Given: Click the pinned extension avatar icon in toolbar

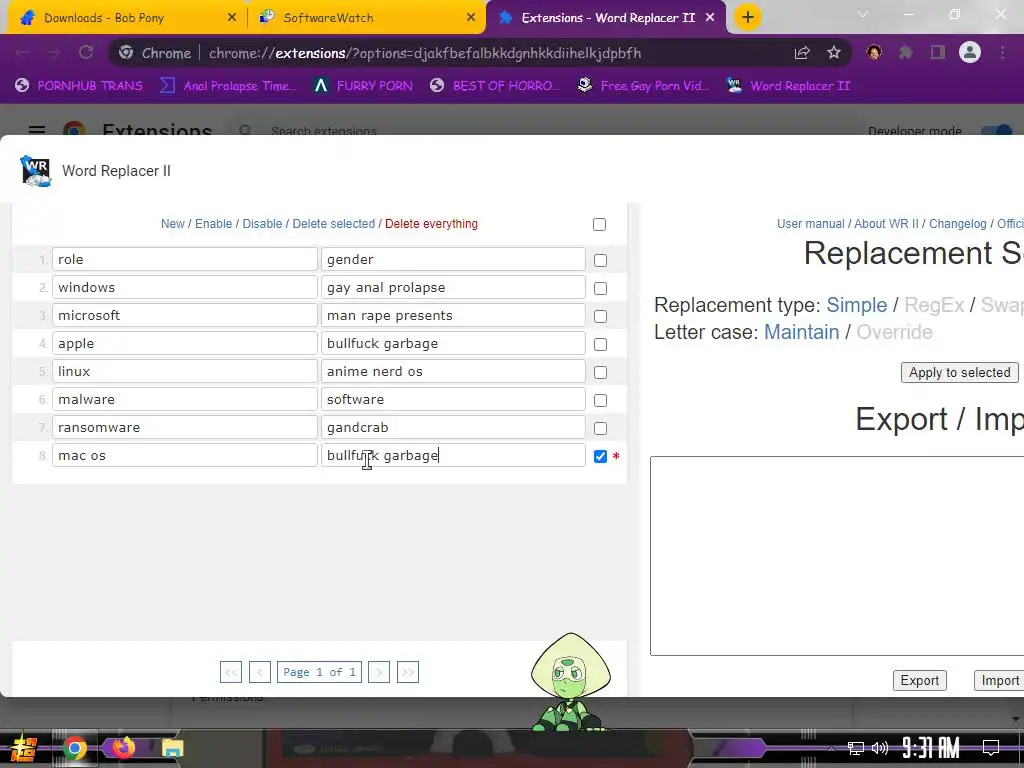Looking at the screenshot, I should pos(874,52).
